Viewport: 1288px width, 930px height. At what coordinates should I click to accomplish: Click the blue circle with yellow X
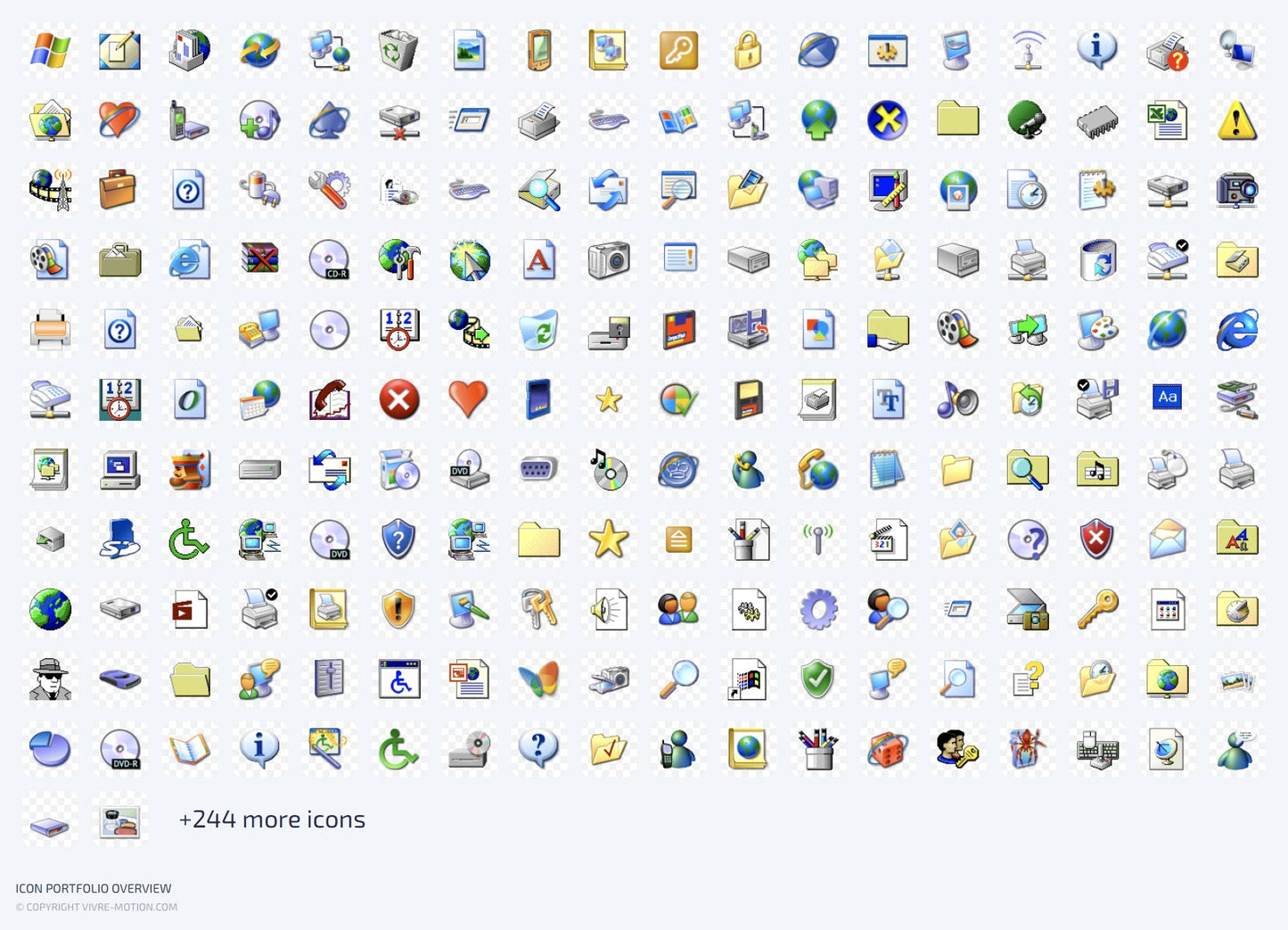[887, 120]
